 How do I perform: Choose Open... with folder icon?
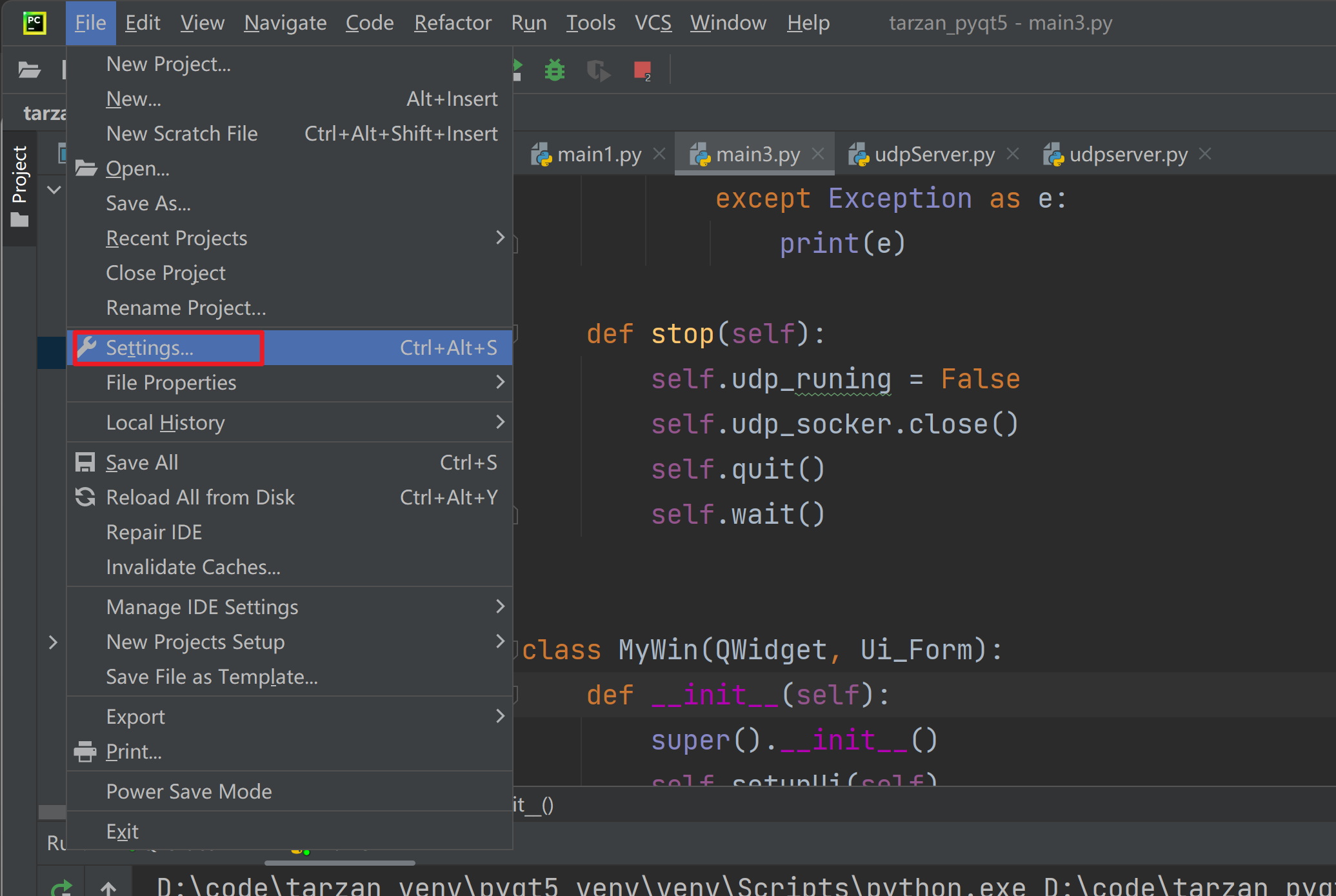(290, 168)
